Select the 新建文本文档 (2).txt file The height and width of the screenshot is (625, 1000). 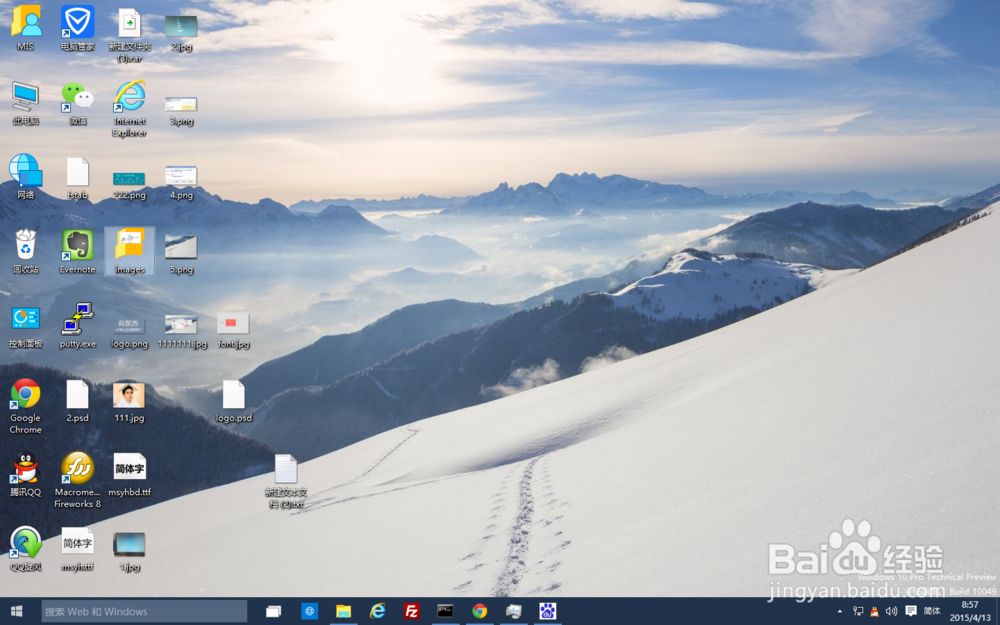pos(286,482)
